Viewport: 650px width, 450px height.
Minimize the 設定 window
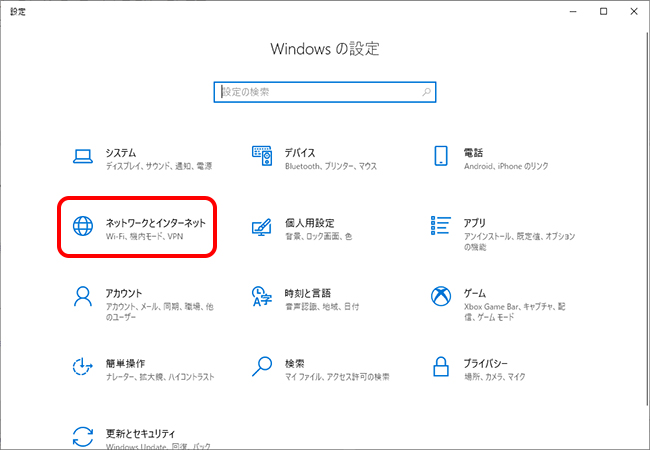click(x=573, y=12)
